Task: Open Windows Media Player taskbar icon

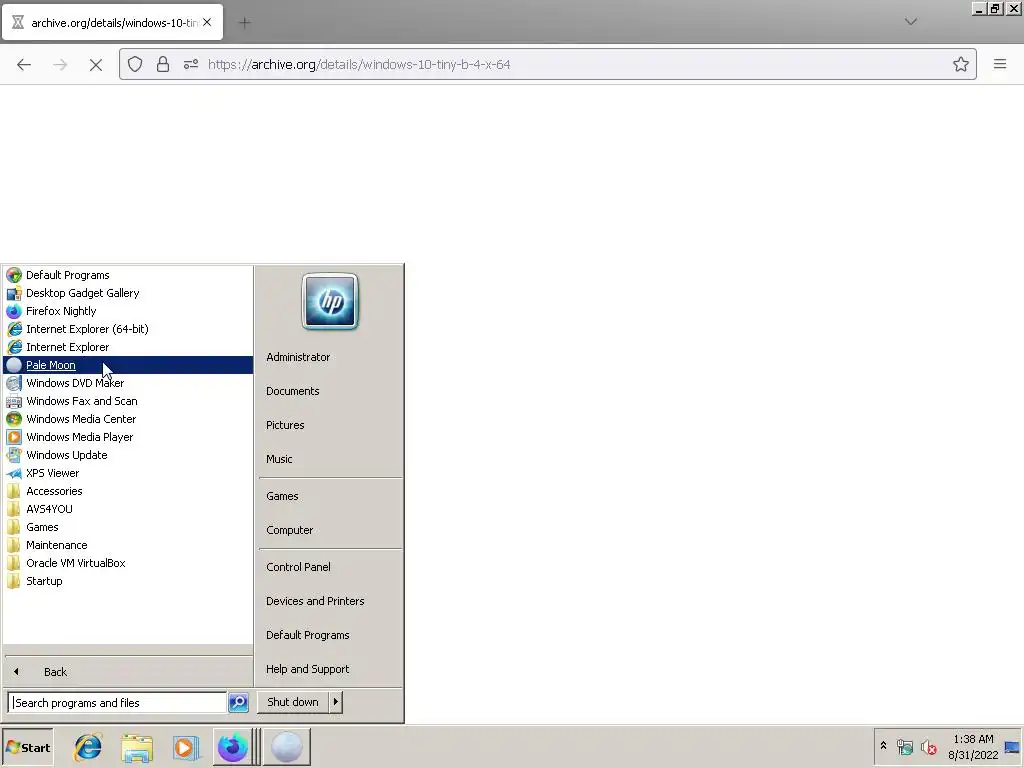Action: pos(185,747)
